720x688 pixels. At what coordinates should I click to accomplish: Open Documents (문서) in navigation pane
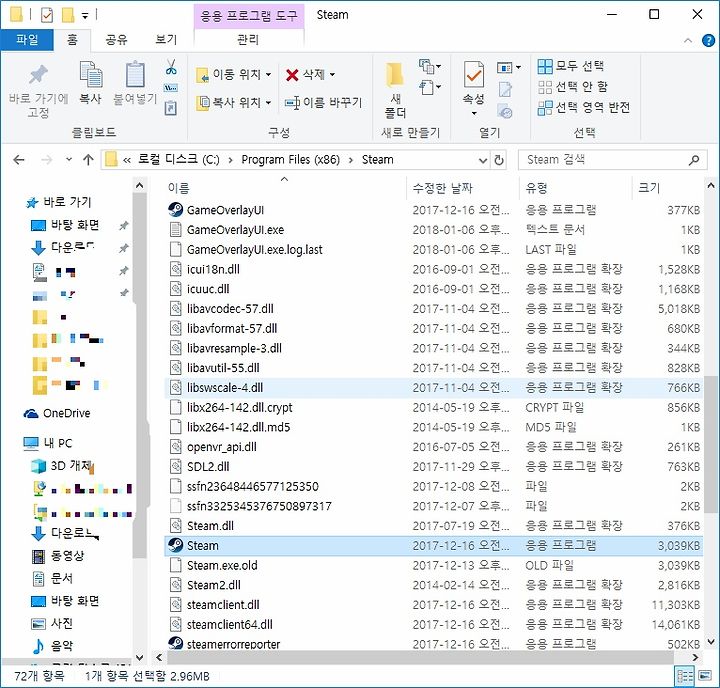click(x=52, y=578)
